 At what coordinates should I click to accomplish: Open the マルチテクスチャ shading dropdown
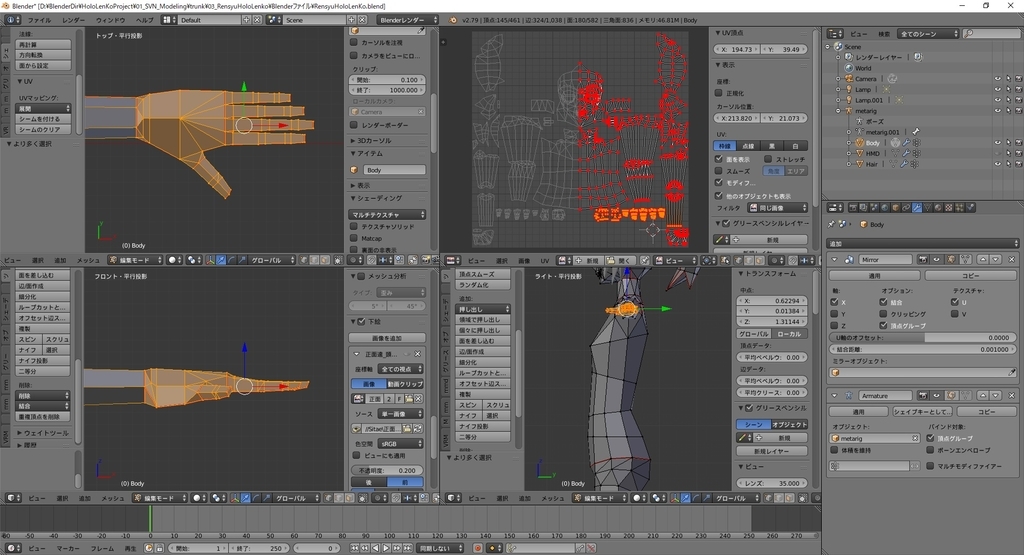coord(387,214)
